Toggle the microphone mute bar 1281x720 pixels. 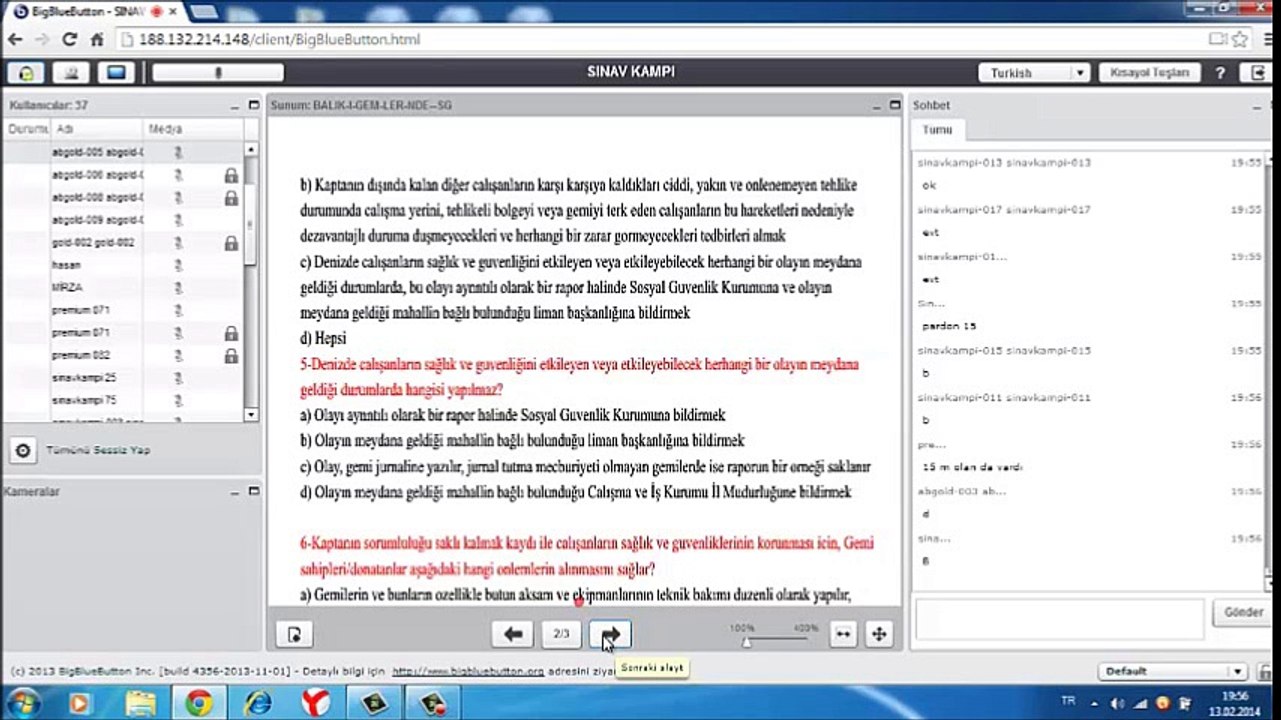click(x=218, y=73)
